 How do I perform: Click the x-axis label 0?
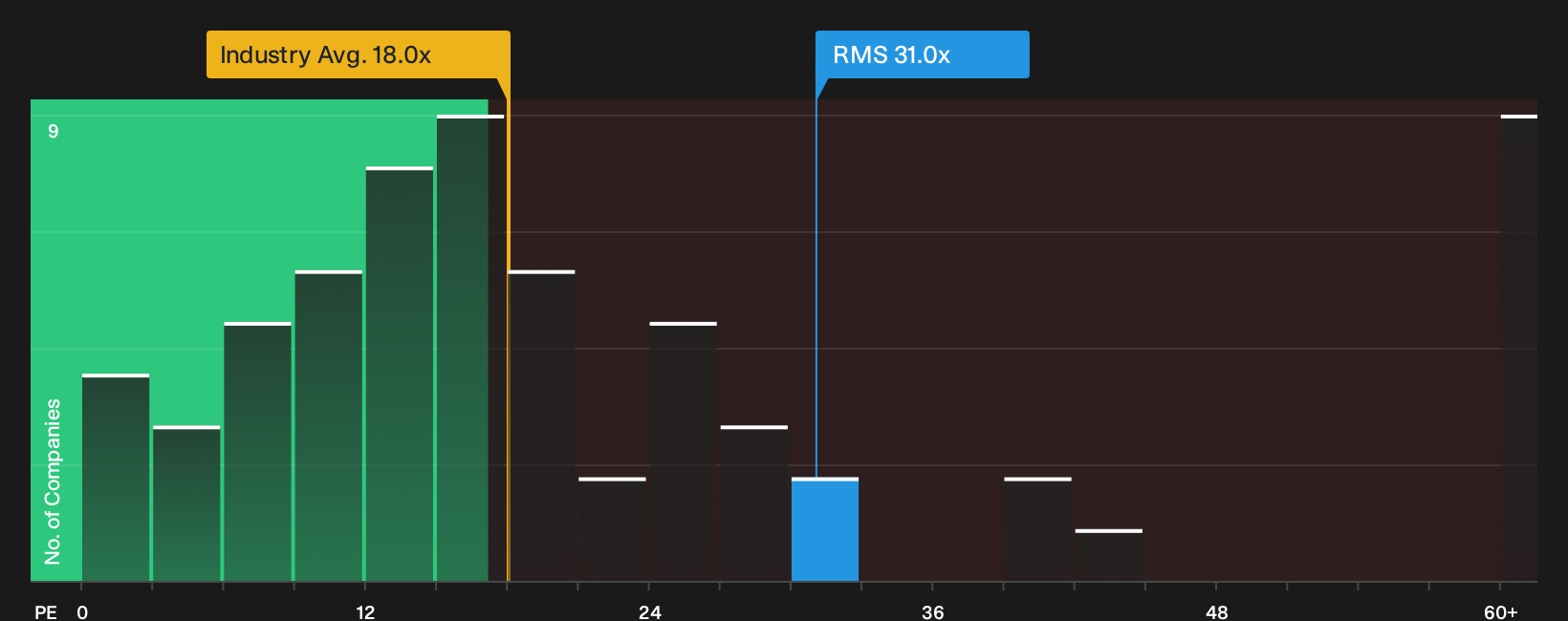click(82, 612)
